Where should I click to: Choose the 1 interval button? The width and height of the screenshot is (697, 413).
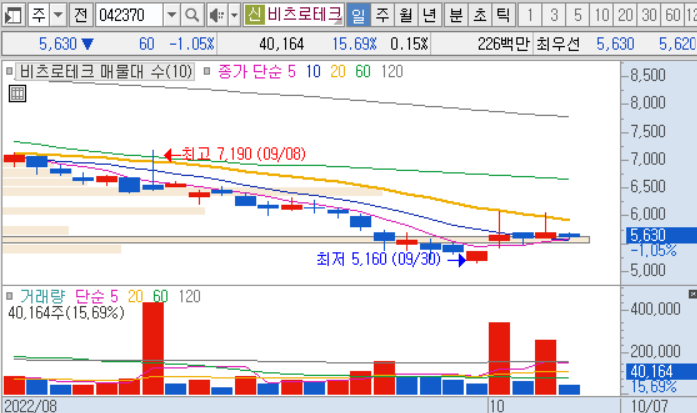click(x=530, y=15)
